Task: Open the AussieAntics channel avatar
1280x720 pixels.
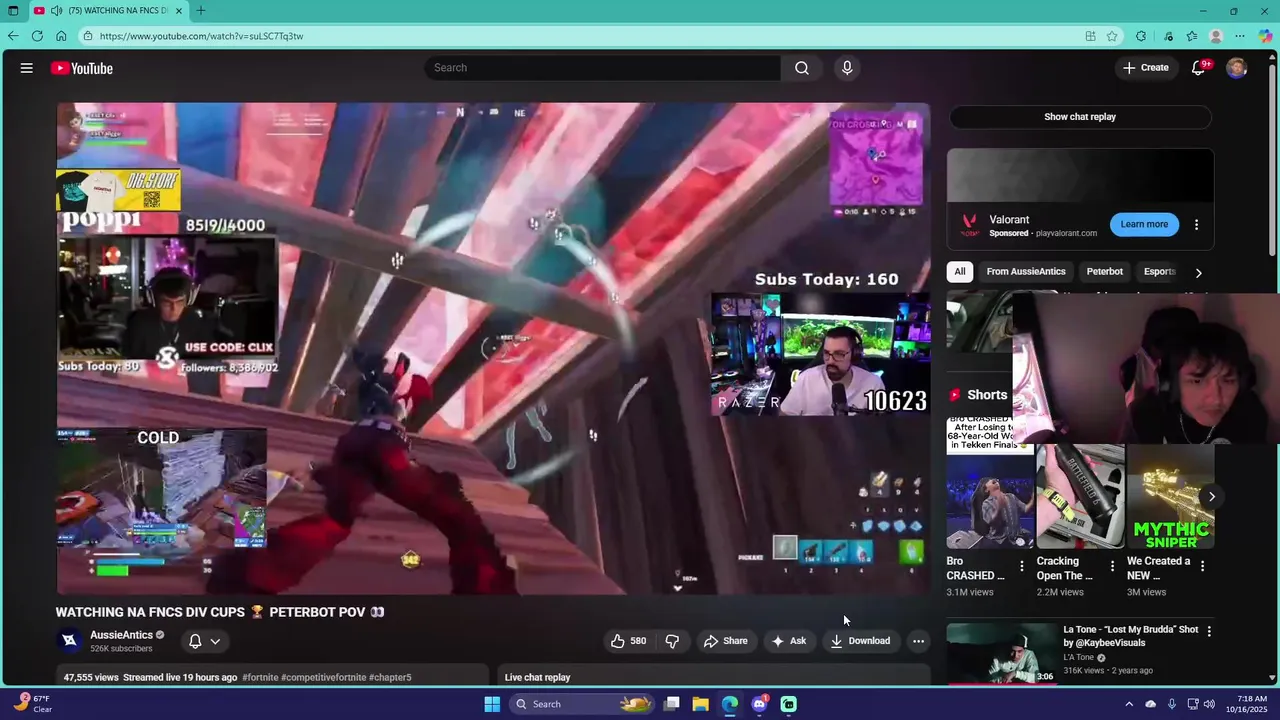Action: tap(69, 640)
